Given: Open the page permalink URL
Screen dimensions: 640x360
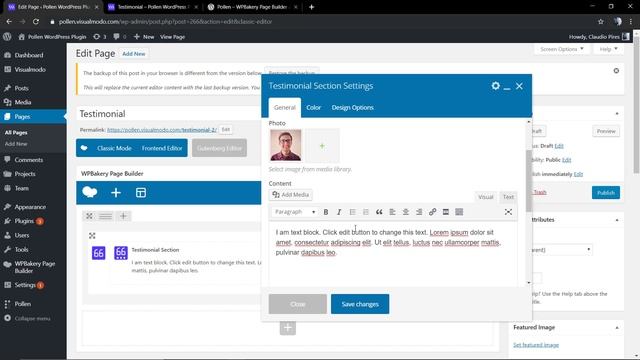Looking at the screenshot, I should click(x=162, y=130).
